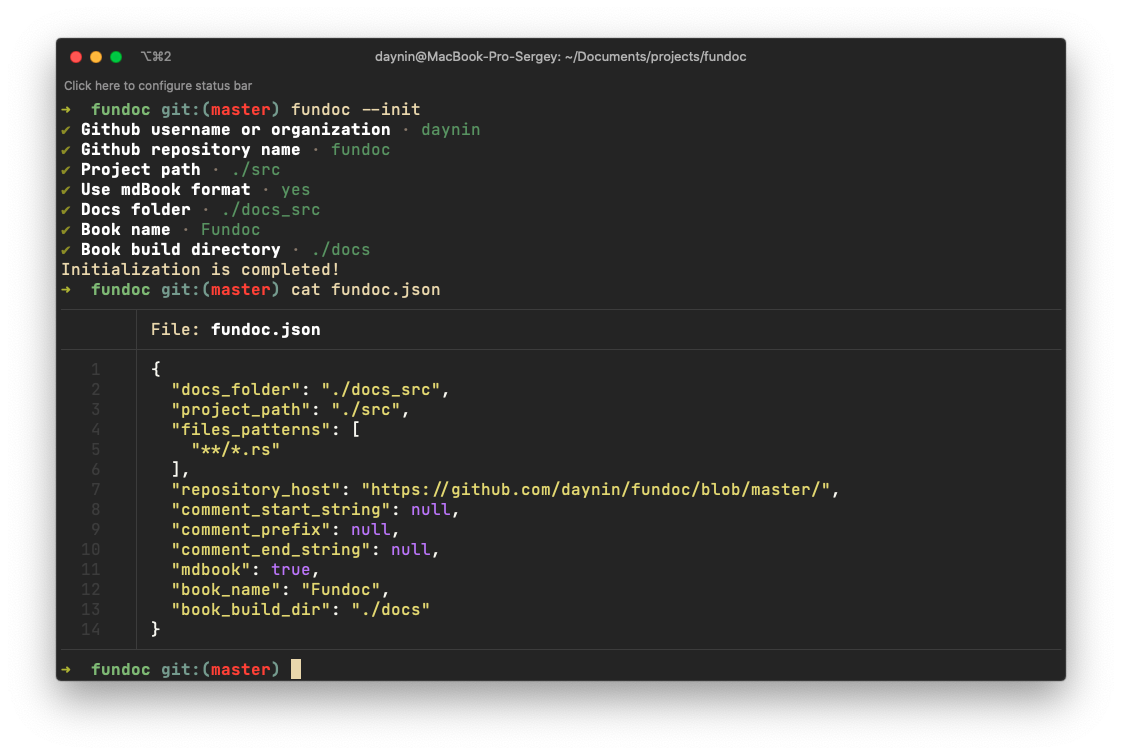
Task: Click the "files_patterns" JSON key
Action: (250, 430)
